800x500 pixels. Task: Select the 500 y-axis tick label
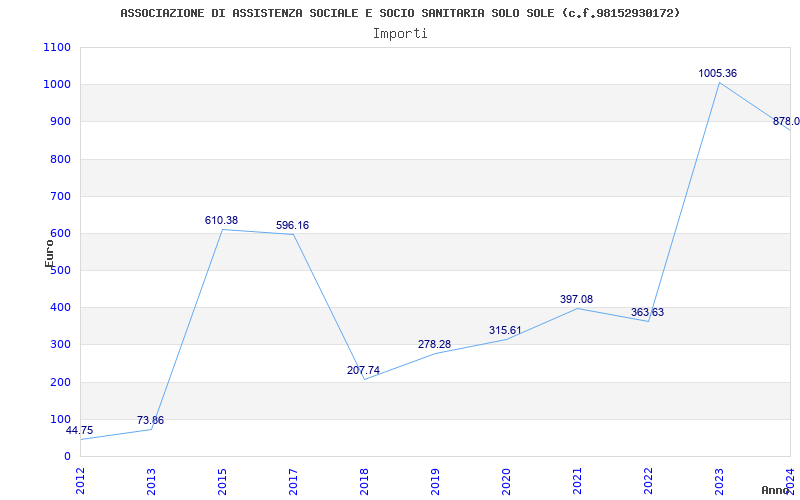coord(61,270)
